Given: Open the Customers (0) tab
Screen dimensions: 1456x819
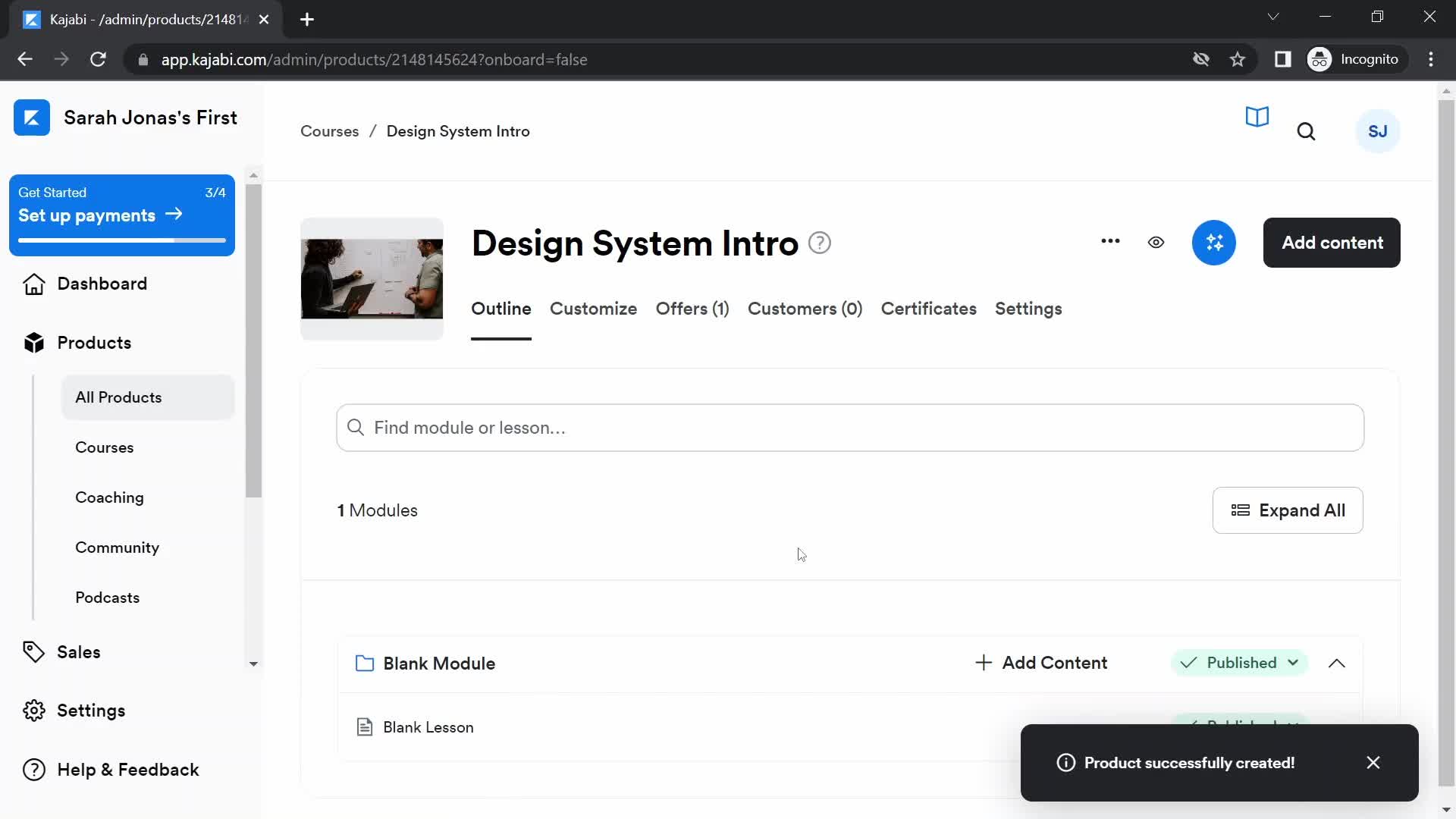Looking at the screenshot, I should pos(805,309).
